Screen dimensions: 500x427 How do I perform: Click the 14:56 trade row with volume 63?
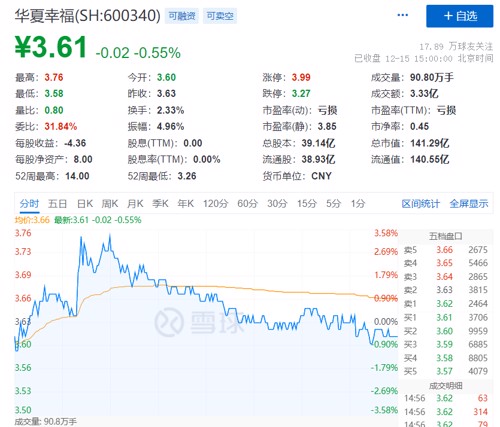coord(445,398)
